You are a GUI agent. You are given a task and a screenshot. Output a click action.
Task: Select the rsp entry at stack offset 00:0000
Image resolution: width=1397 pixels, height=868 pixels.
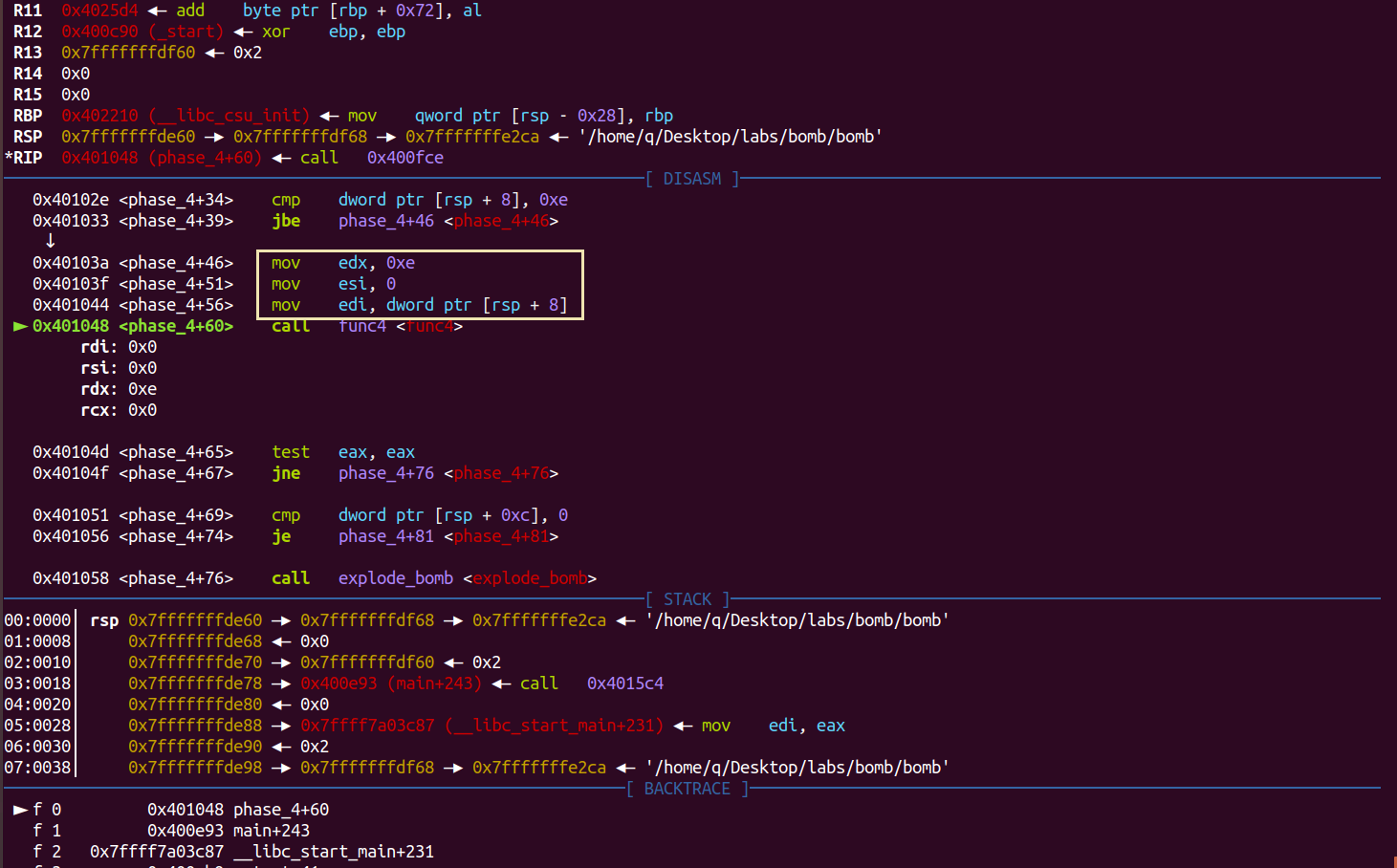pyautogui.click(x=104, y=619)
